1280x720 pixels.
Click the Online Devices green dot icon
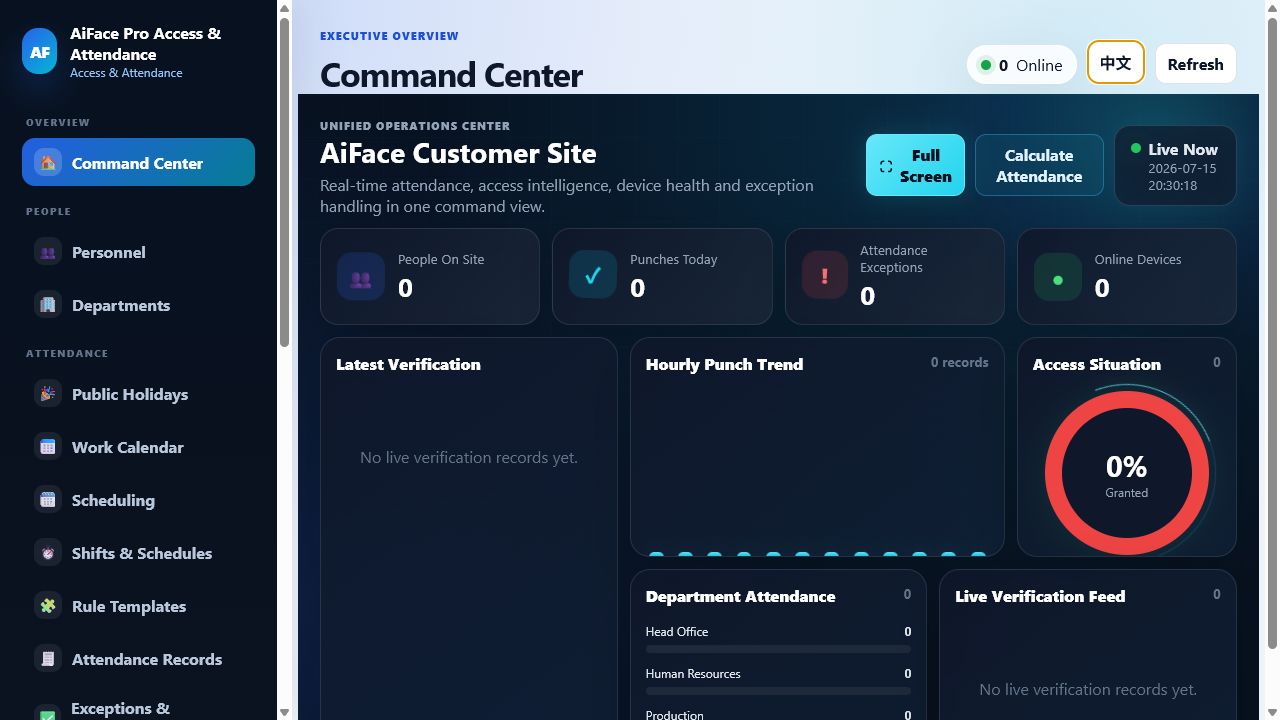coord(1058,276)
